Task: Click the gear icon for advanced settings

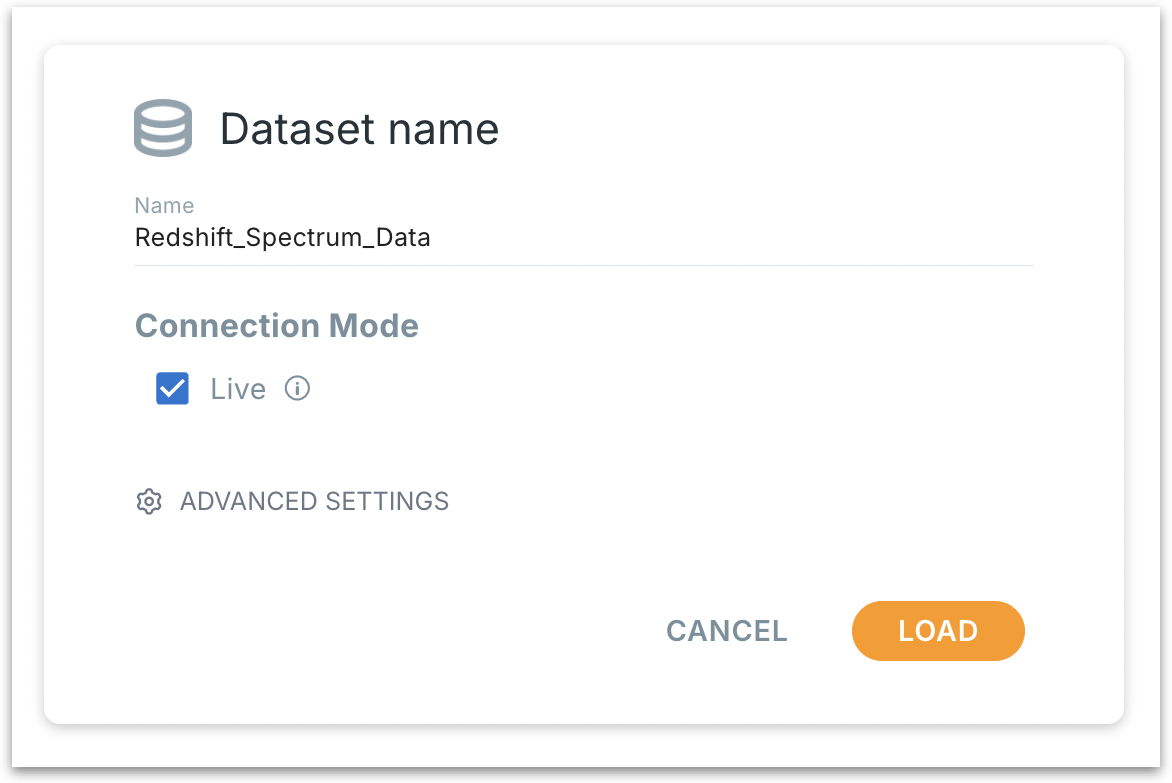Action: pyautogui.click(x=149, y=501)
